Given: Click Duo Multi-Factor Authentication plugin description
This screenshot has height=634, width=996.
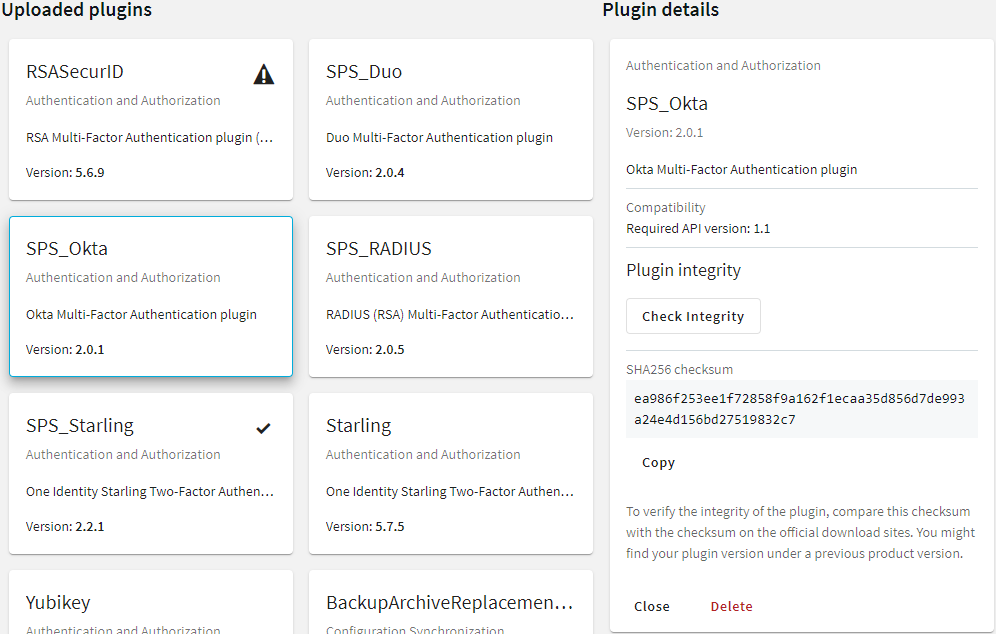Looking at the screenshot, I should [x=440, y=137].
